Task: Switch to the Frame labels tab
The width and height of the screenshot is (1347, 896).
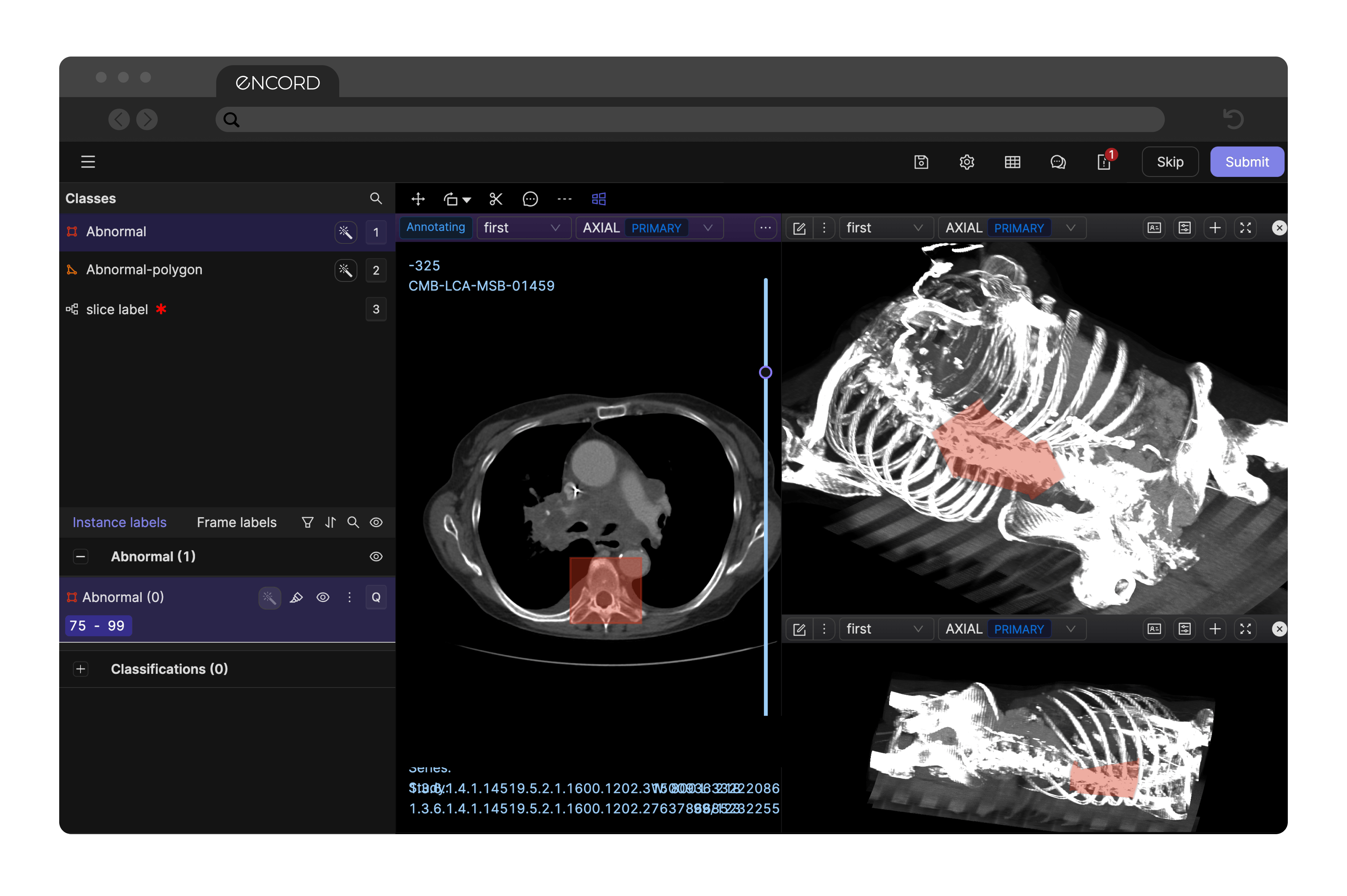Action: point(236,522)
